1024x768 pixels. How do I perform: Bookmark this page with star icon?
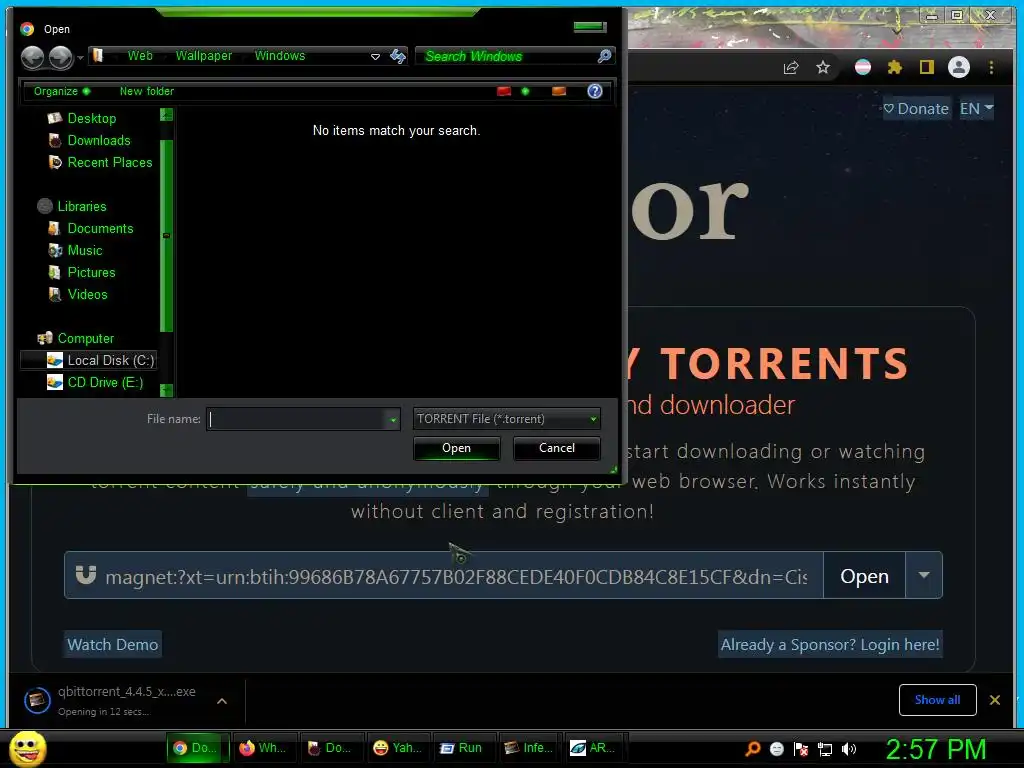823,67
